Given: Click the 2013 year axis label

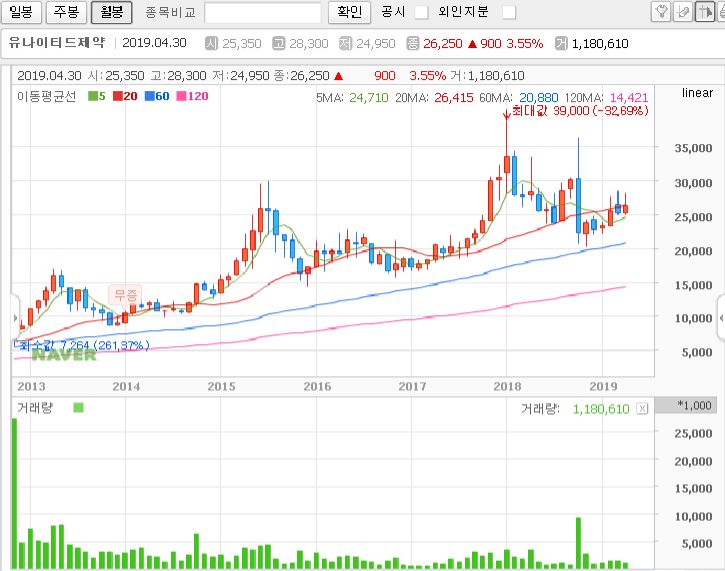Looking at the screenshot, I should [x=31, y=386].
